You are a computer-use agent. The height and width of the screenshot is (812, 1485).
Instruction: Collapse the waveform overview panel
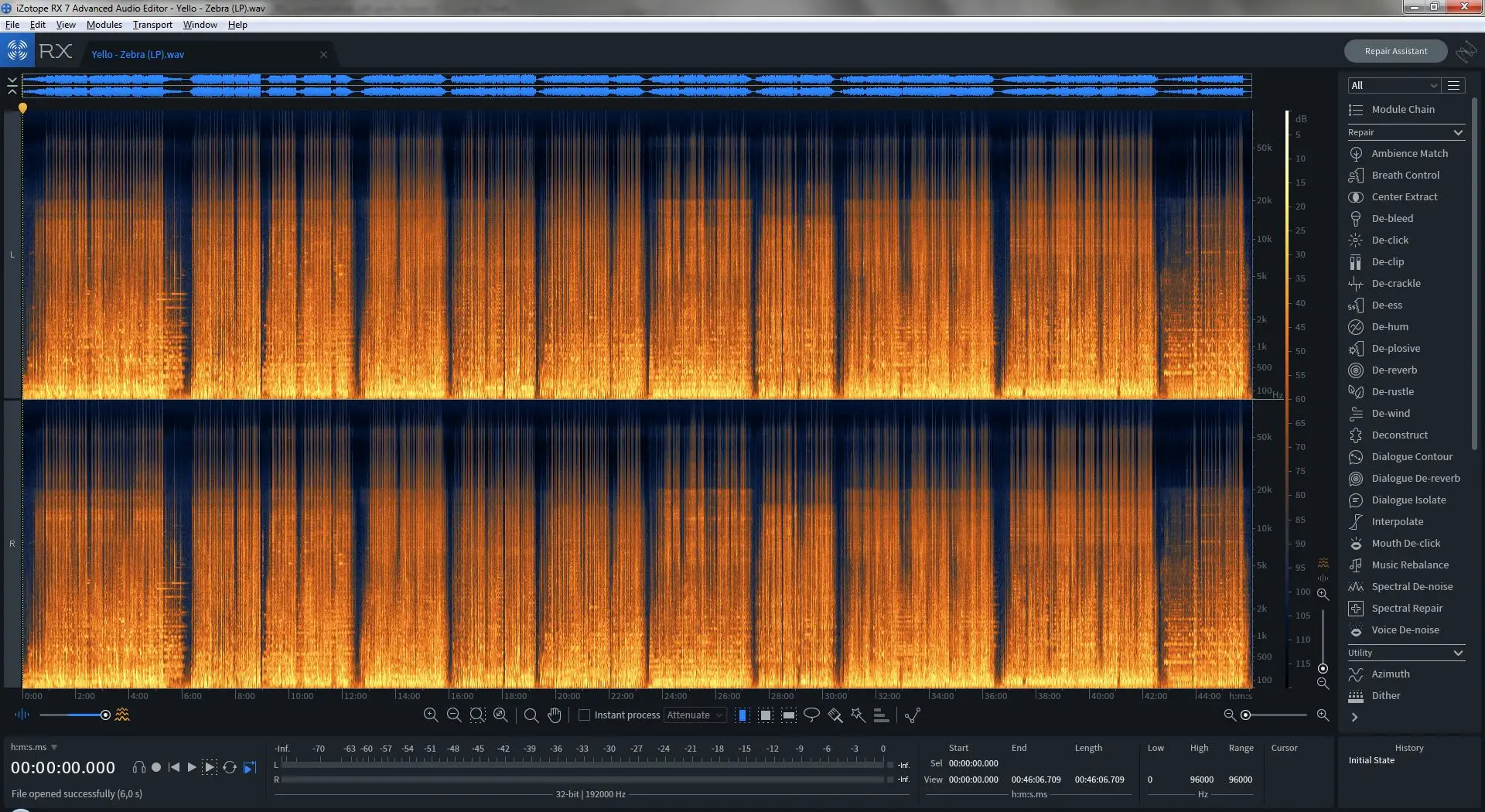(x=12, y=86)
